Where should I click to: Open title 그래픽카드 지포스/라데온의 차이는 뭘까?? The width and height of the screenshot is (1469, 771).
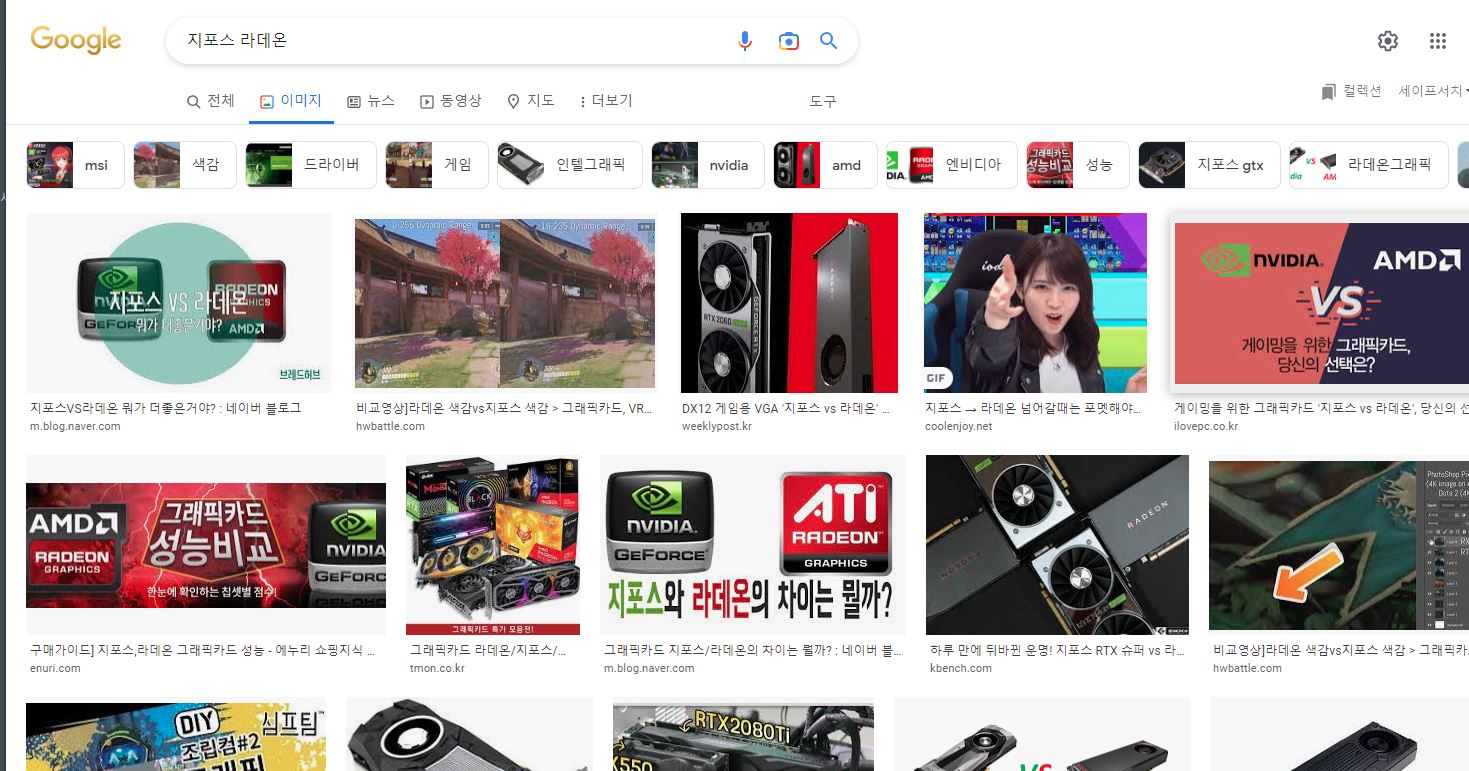[x=753, y=650]
